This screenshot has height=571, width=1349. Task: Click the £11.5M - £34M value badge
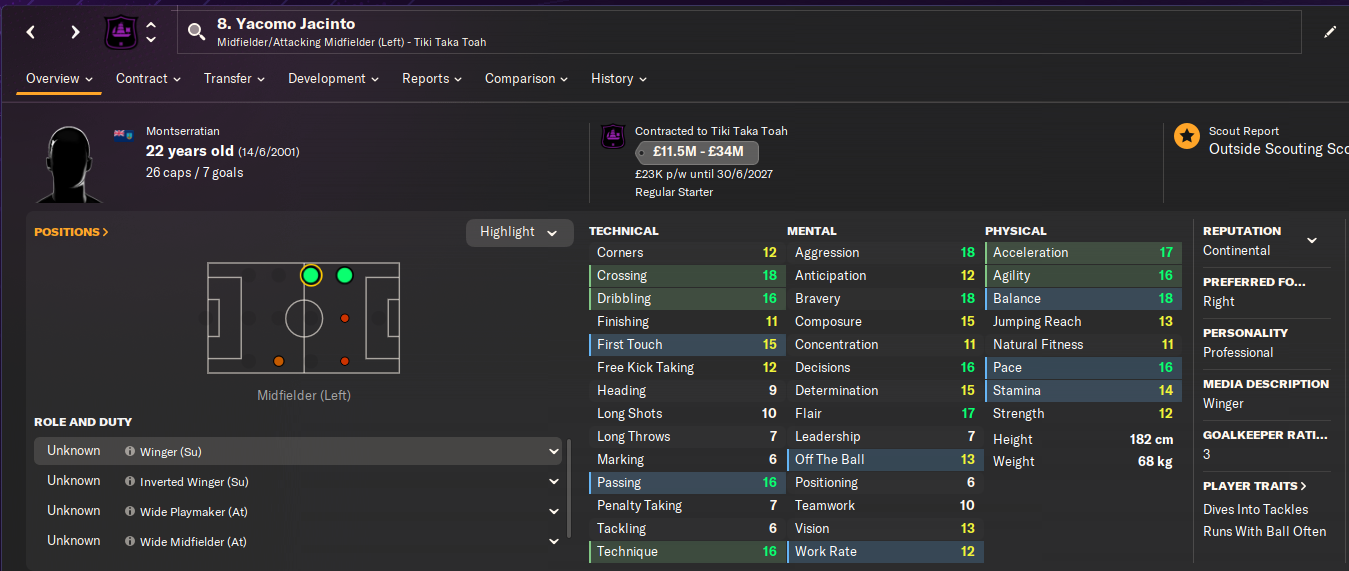(x=697, y=152)
